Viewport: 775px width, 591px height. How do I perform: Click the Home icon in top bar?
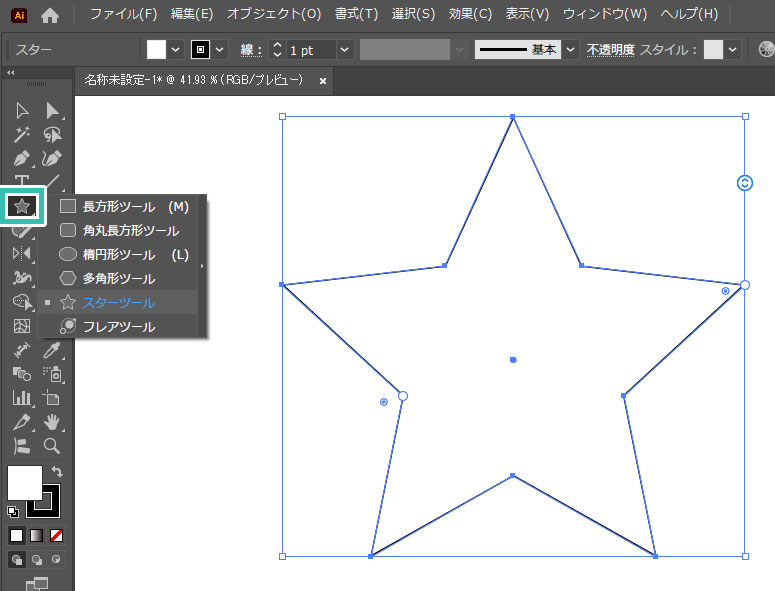coord(49,14)
